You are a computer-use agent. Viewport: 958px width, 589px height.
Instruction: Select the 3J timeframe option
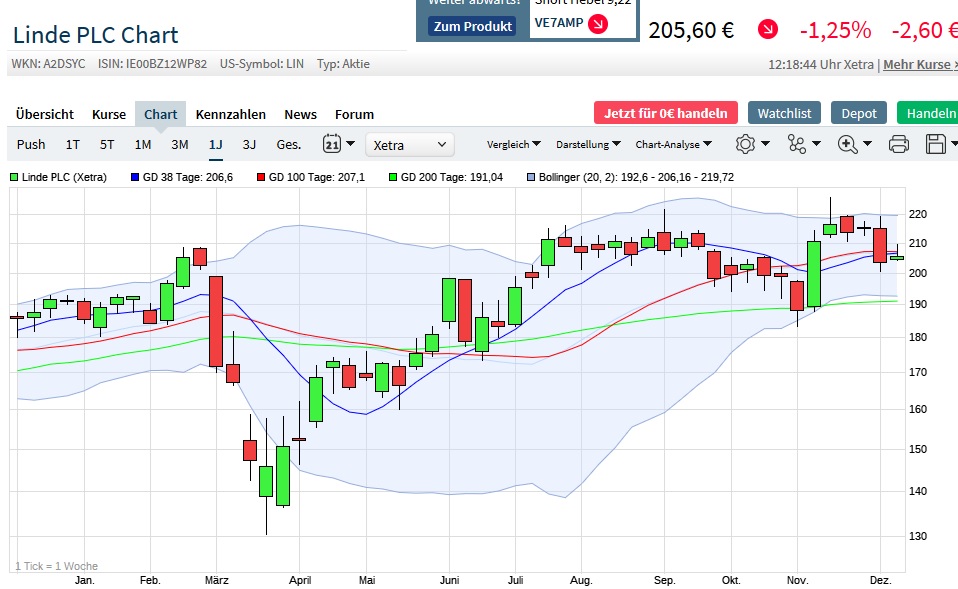pos(248,144)
